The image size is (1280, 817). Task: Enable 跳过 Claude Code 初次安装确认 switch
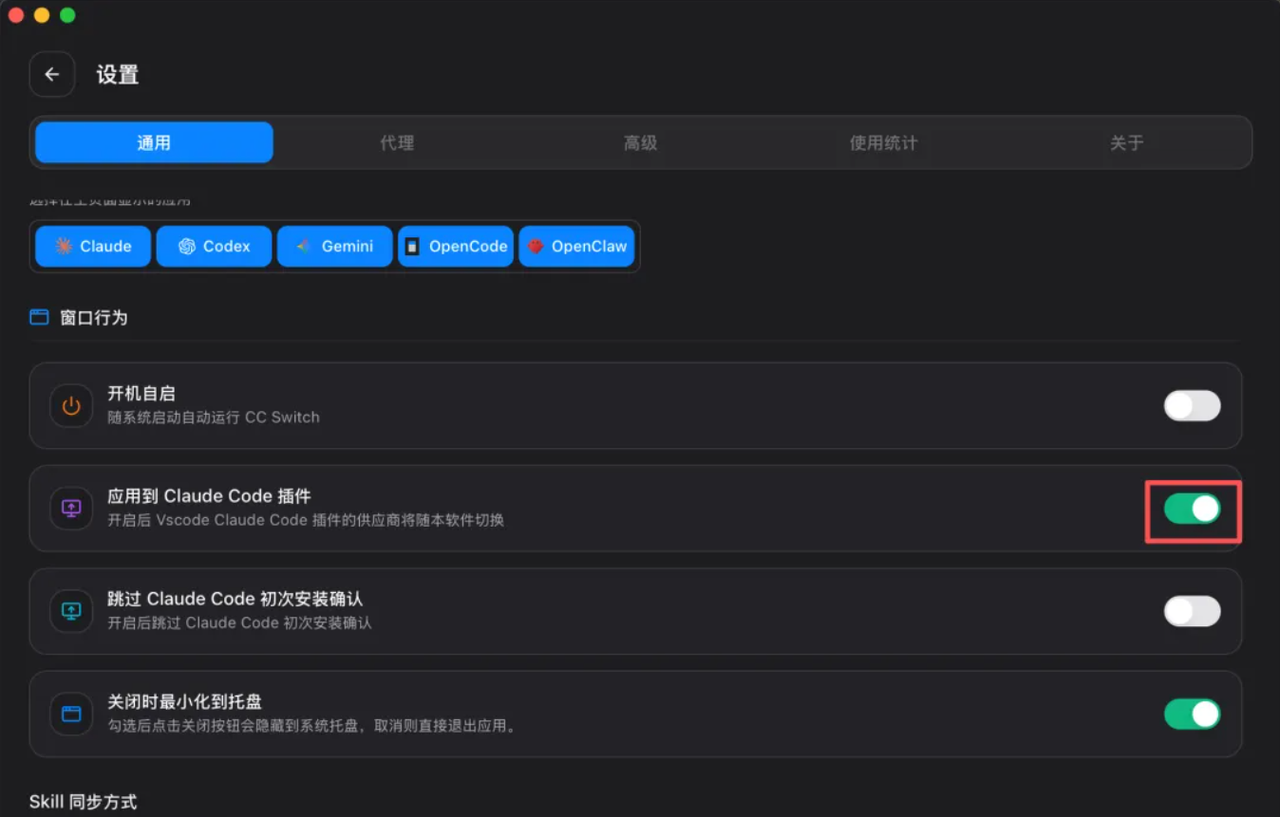(1192, 611)
